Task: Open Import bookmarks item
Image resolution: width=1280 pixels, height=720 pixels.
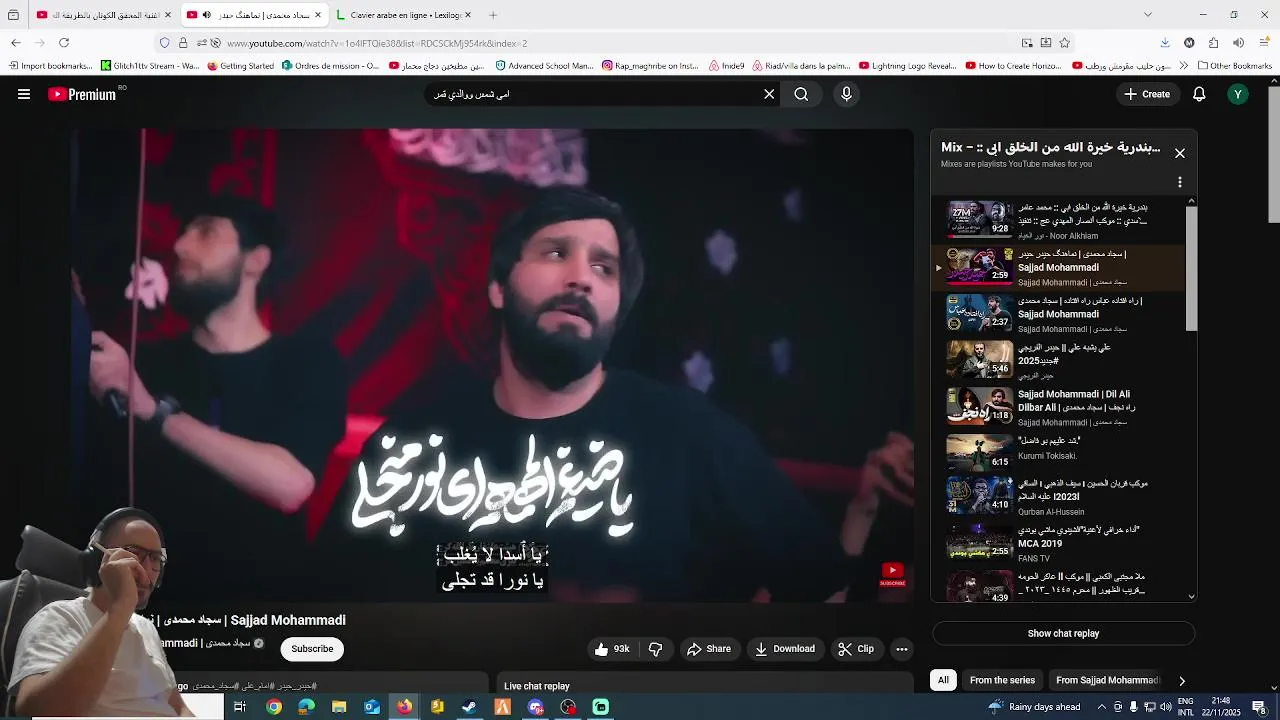Action: [x=49, y=66]
